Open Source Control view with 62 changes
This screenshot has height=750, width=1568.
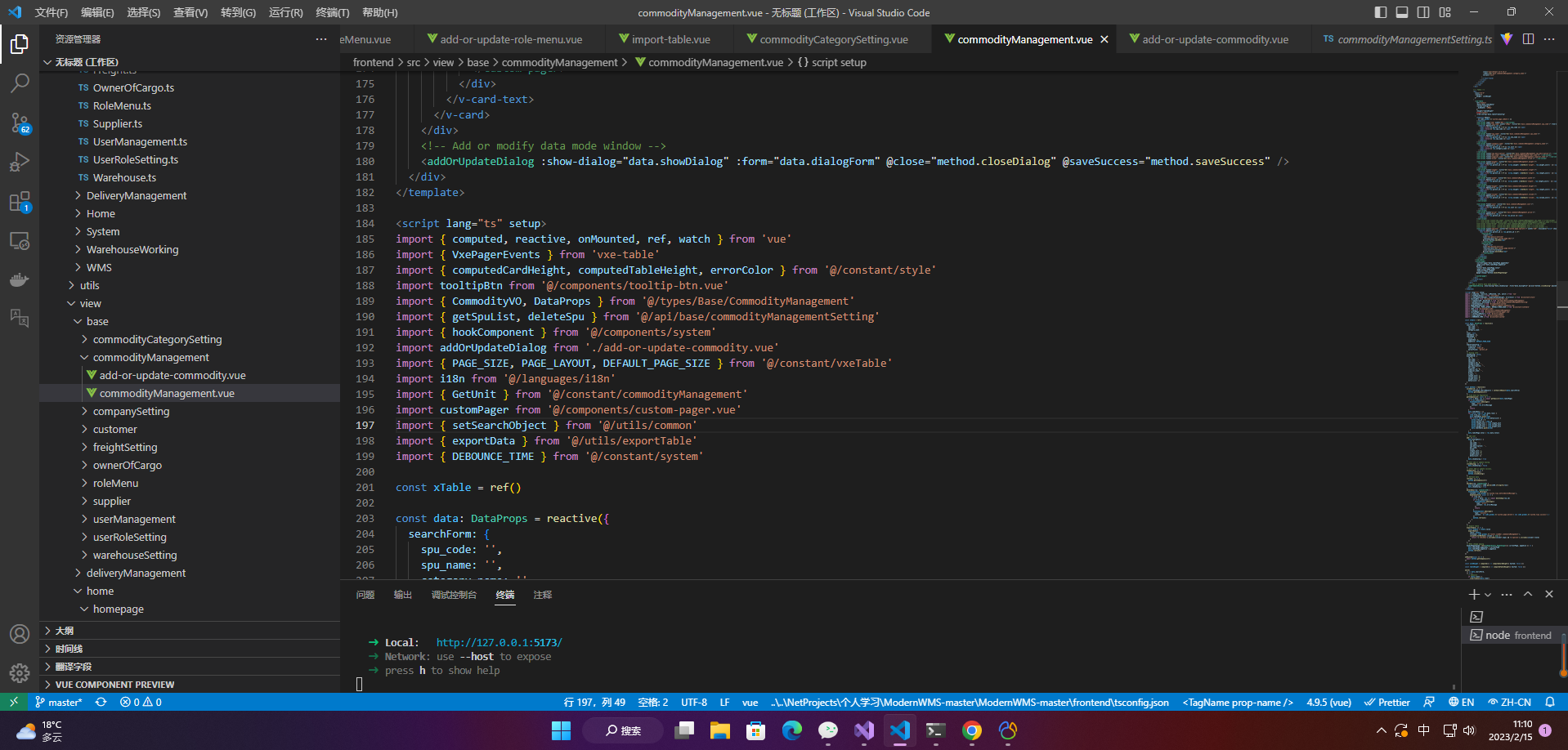pyautogui.click(x=20, y=123)
